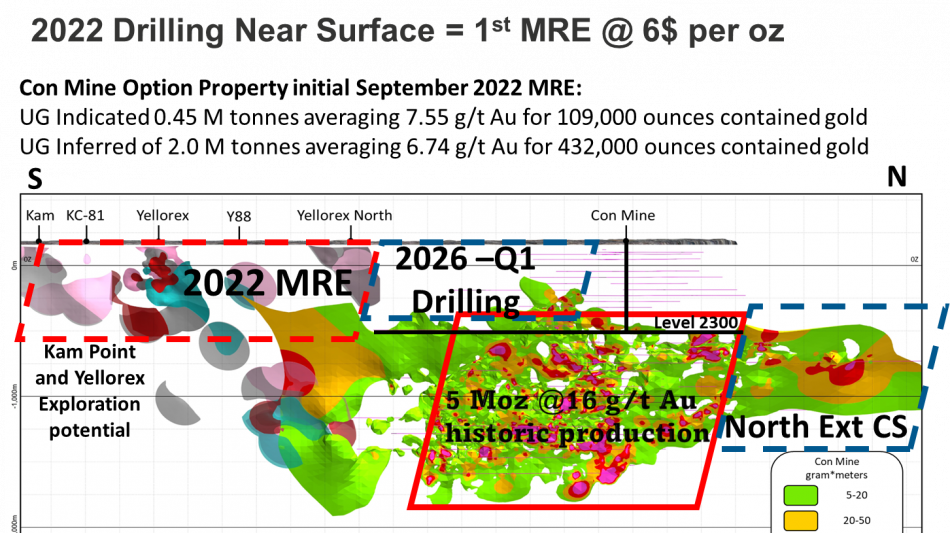
Task: Click the -1,000m depth axis label
Action: [13, 396]
